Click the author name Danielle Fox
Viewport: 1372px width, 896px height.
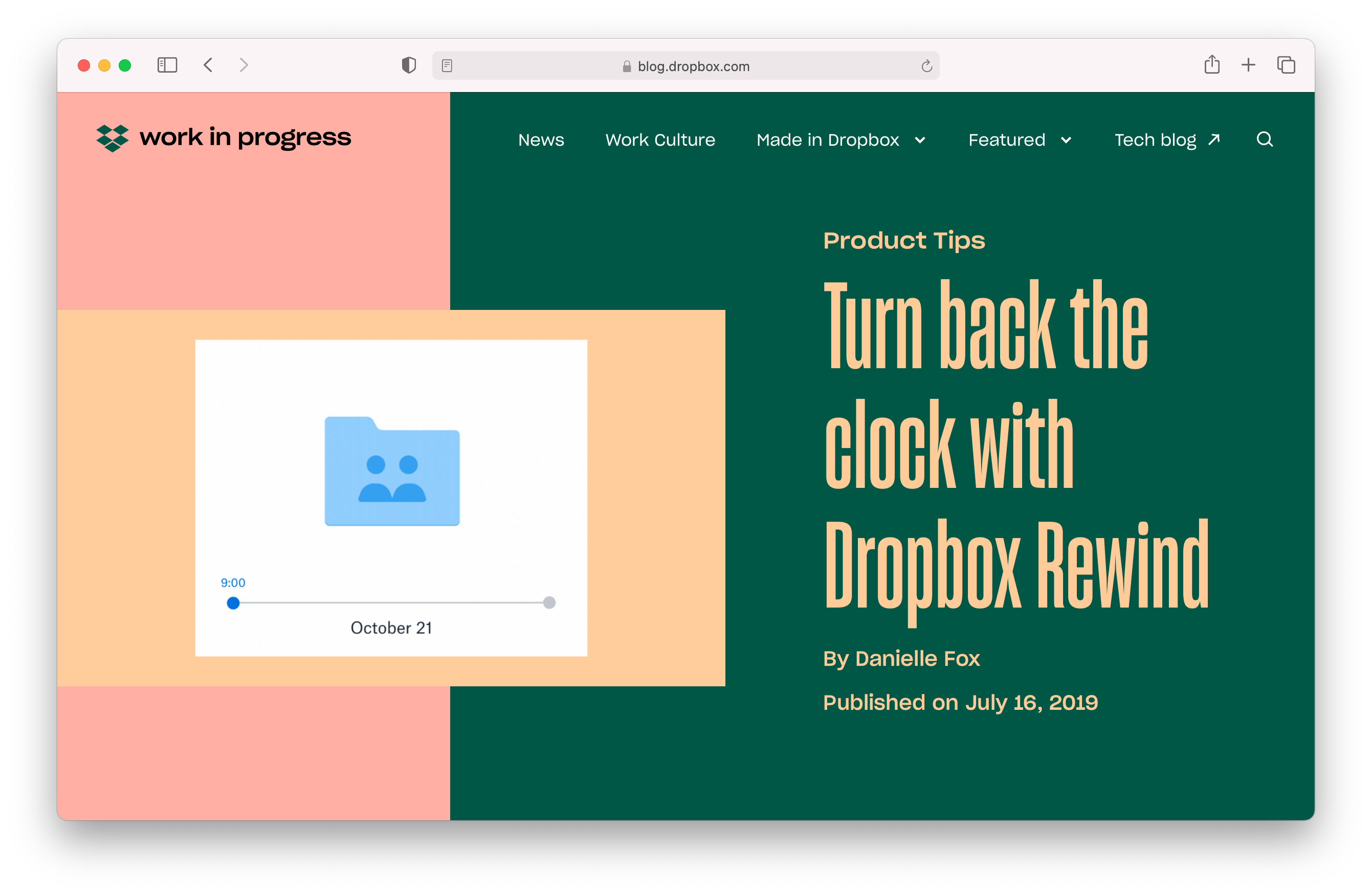click(917, 658)
